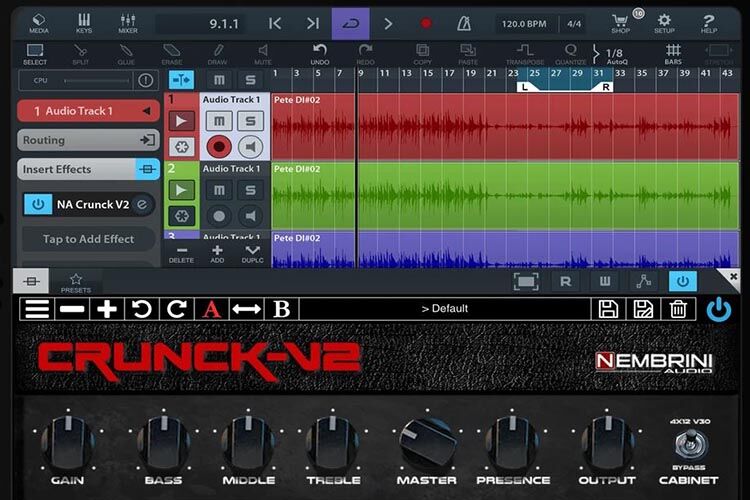This screenshot has width=750, height=500.
Task: Paste the copied event
Action: click(468, 54)
